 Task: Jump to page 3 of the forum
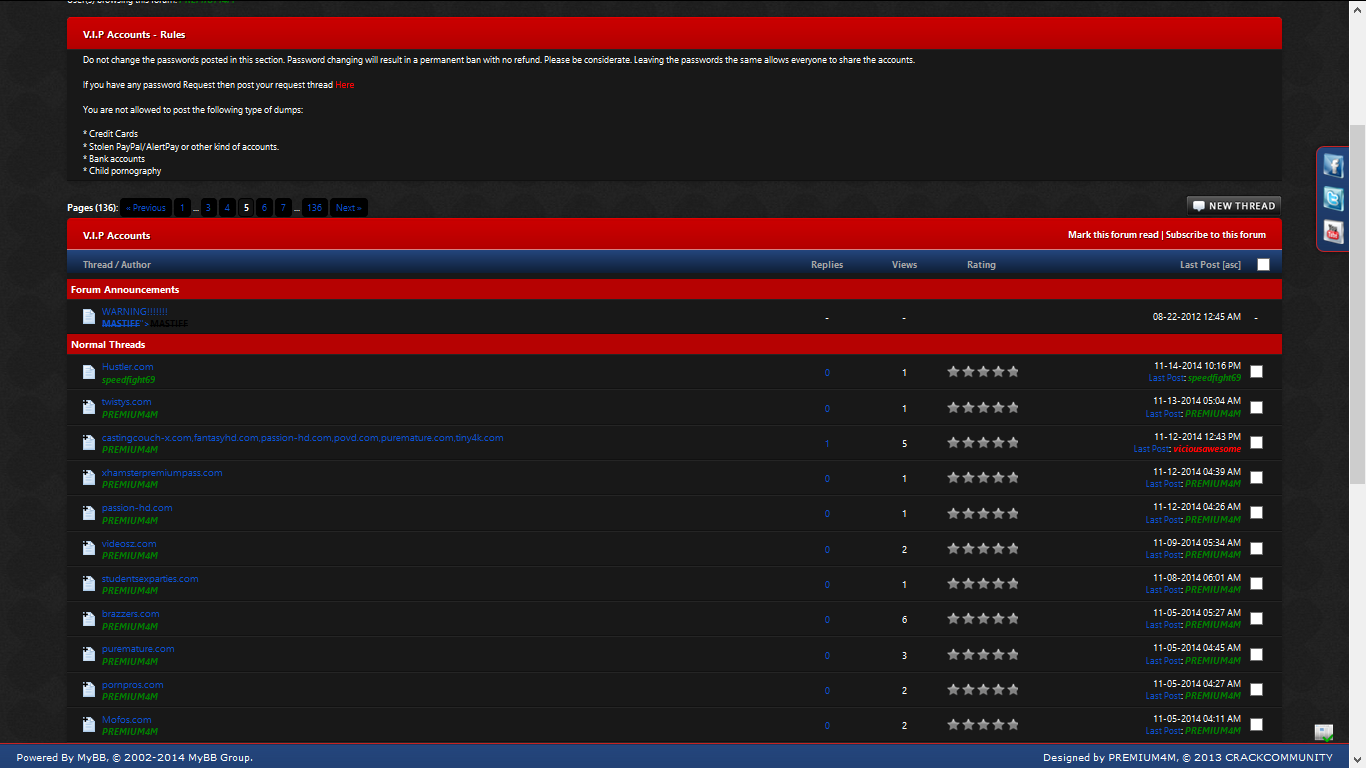pos(208,208)
